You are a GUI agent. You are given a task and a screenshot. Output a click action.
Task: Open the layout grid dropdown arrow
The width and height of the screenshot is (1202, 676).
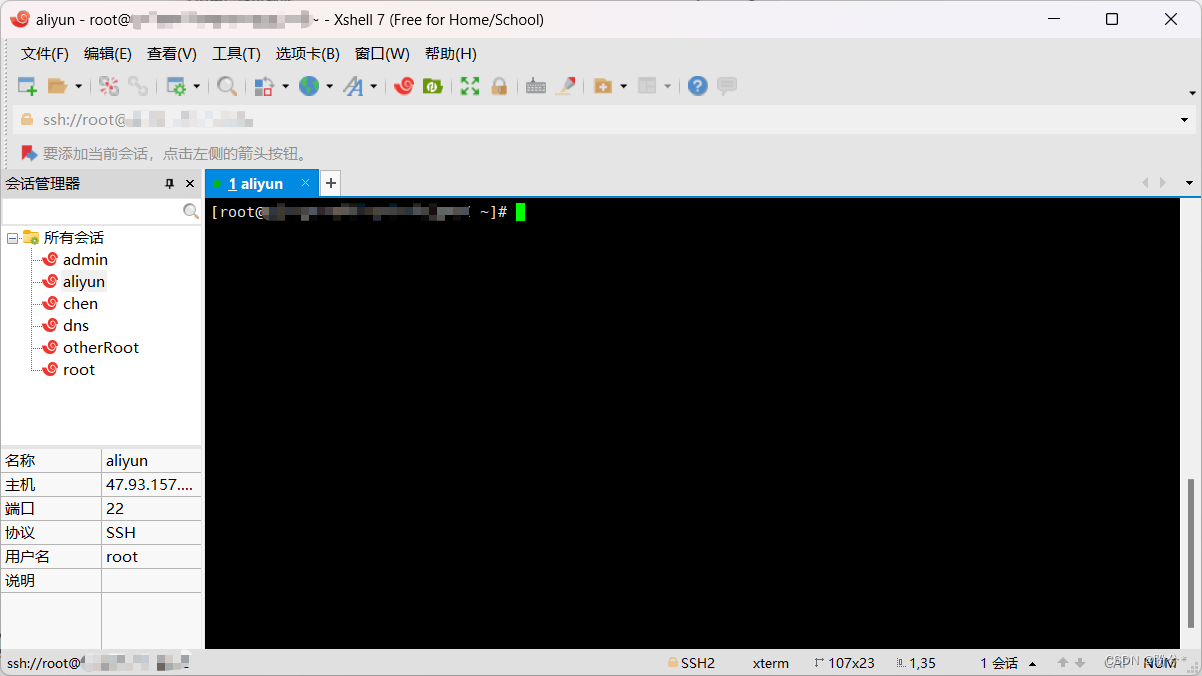click(x=667, y=87)
